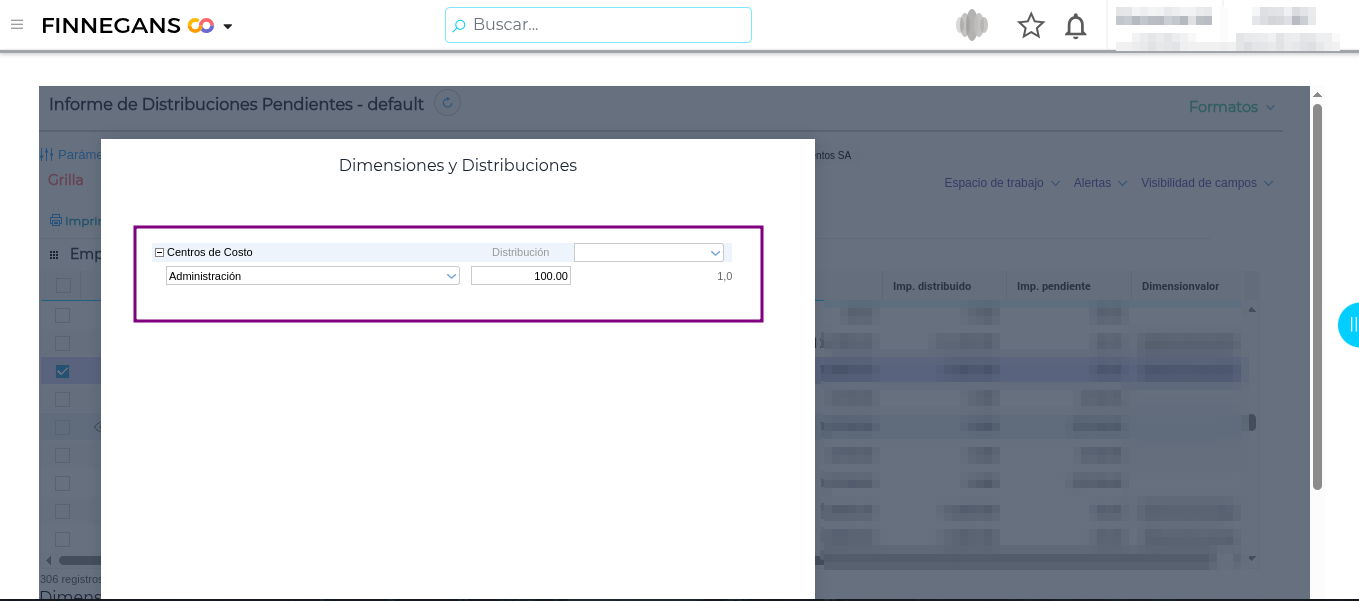1359x601 pixels.
Task: Open the FINNEGANS logo dropdown caret
Action: click(228, 27)
